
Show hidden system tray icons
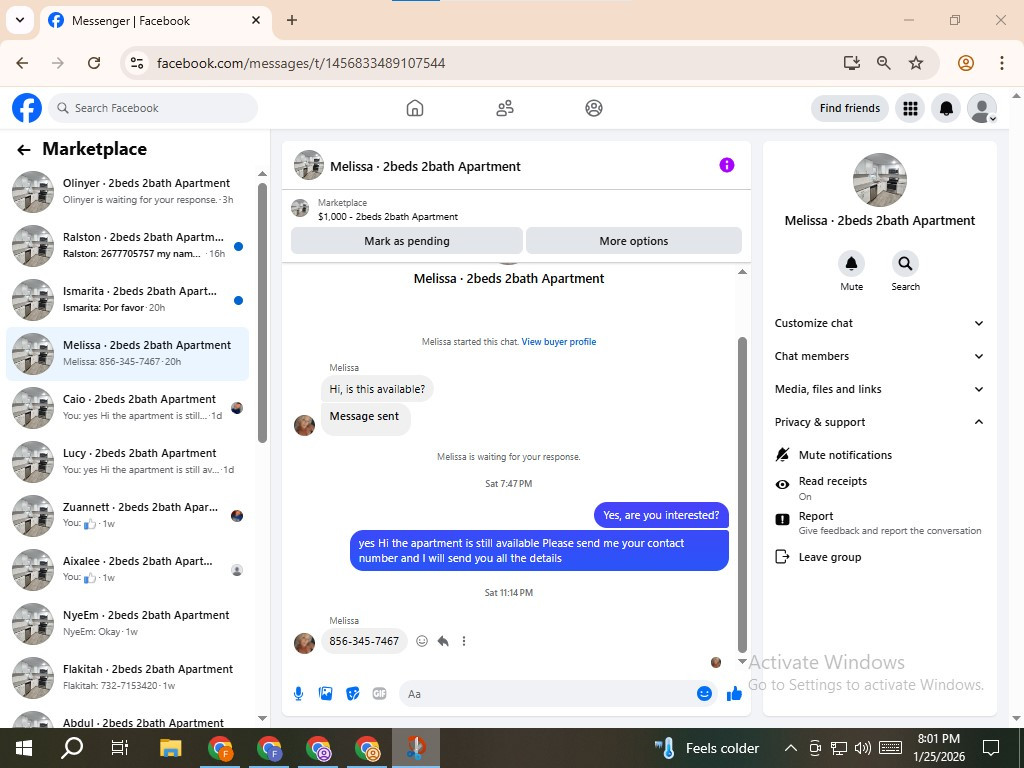click(790, 748)
